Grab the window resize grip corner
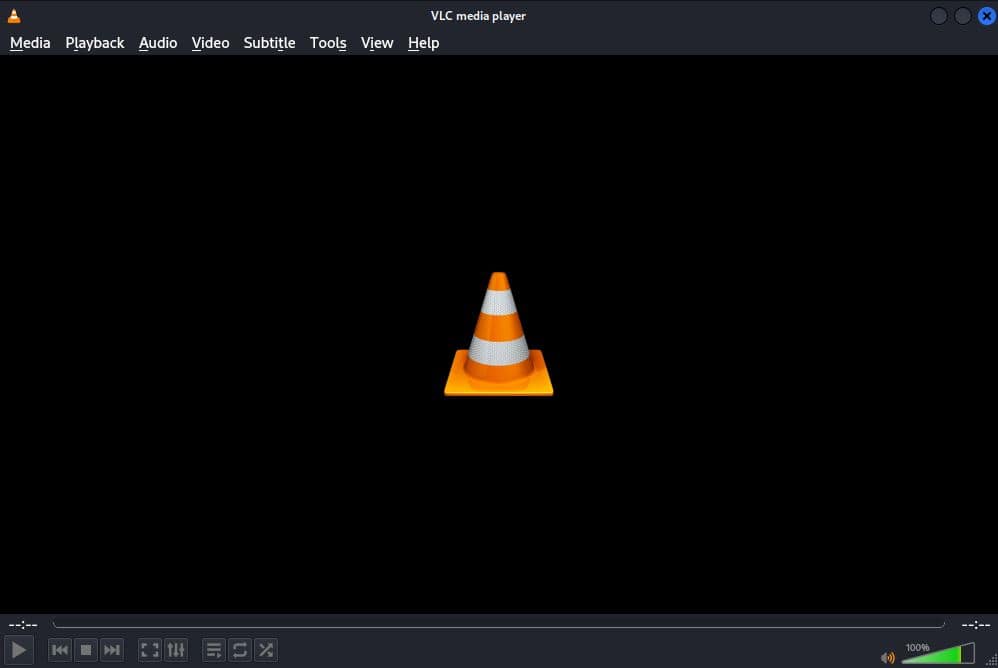 tap(992, 660)
